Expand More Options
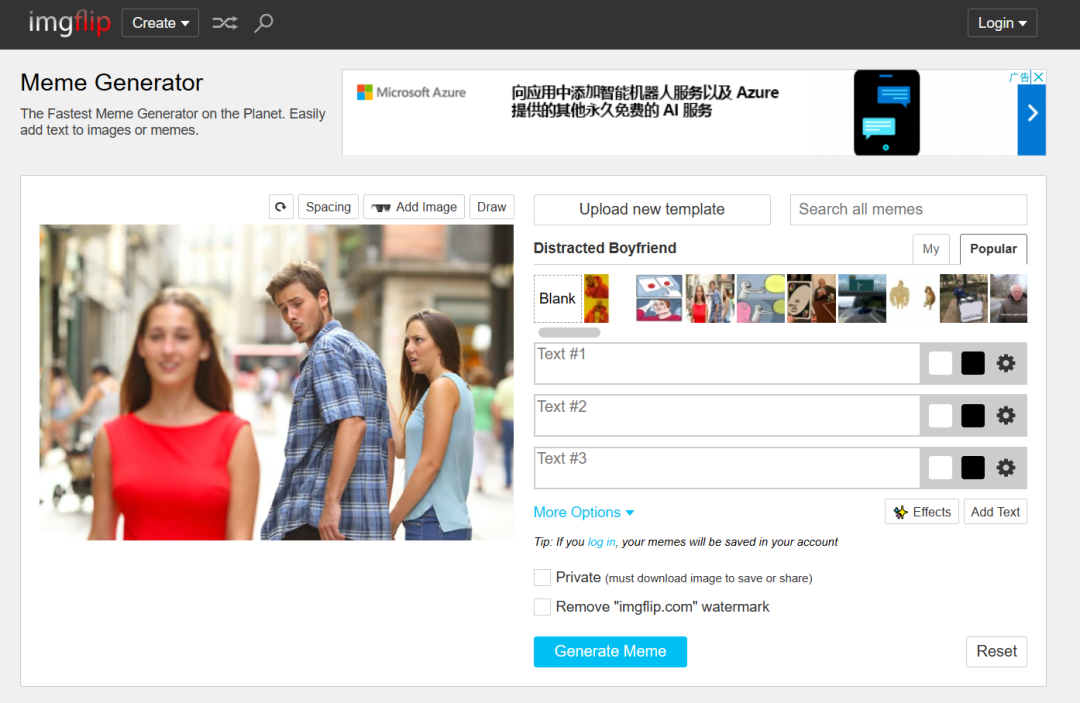Screen dimensions: 1080x703 (584, 512)
